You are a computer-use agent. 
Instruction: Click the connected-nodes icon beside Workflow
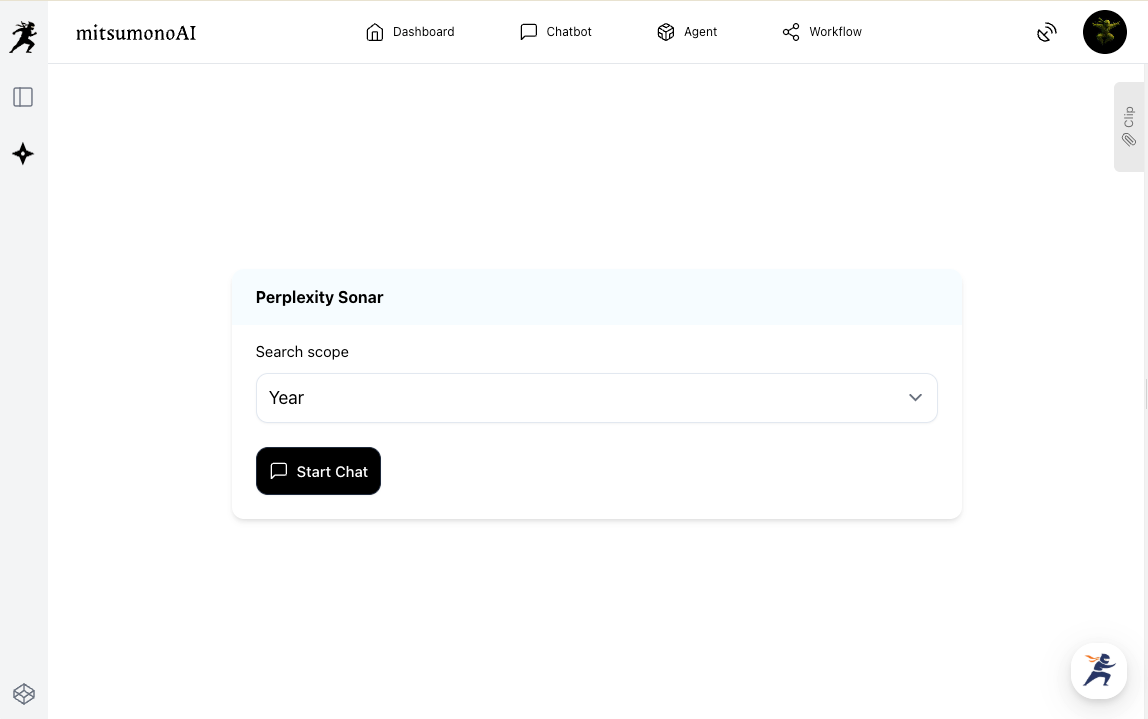[x=791, y=32]
